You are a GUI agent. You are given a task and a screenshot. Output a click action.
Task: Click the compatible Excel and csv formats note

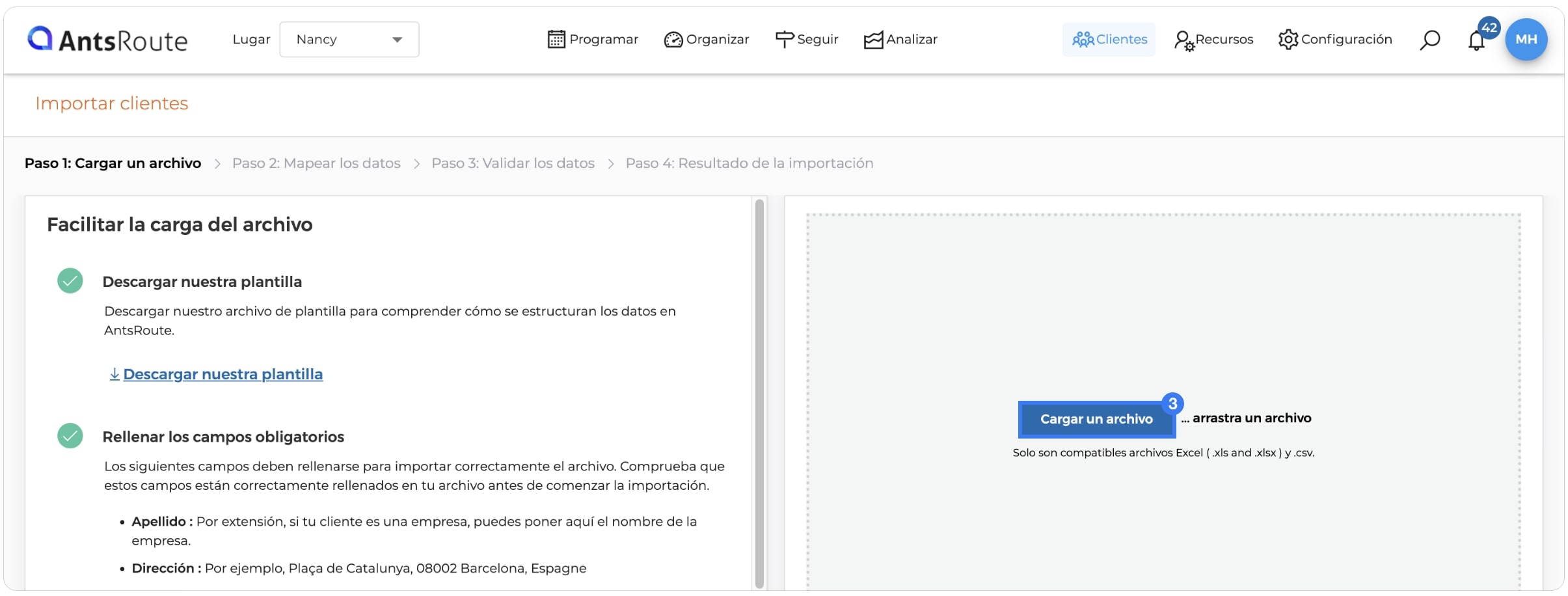(1163, 453)
